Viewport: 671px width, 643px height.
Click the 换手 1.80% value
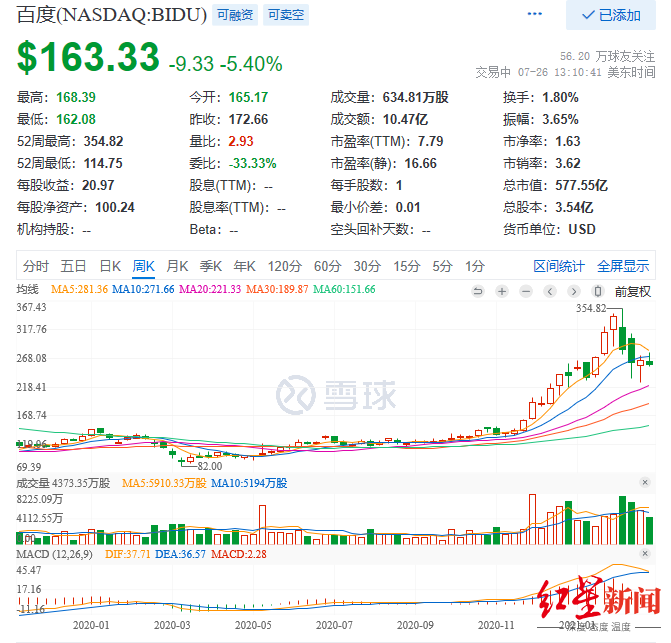coord(560,97)
